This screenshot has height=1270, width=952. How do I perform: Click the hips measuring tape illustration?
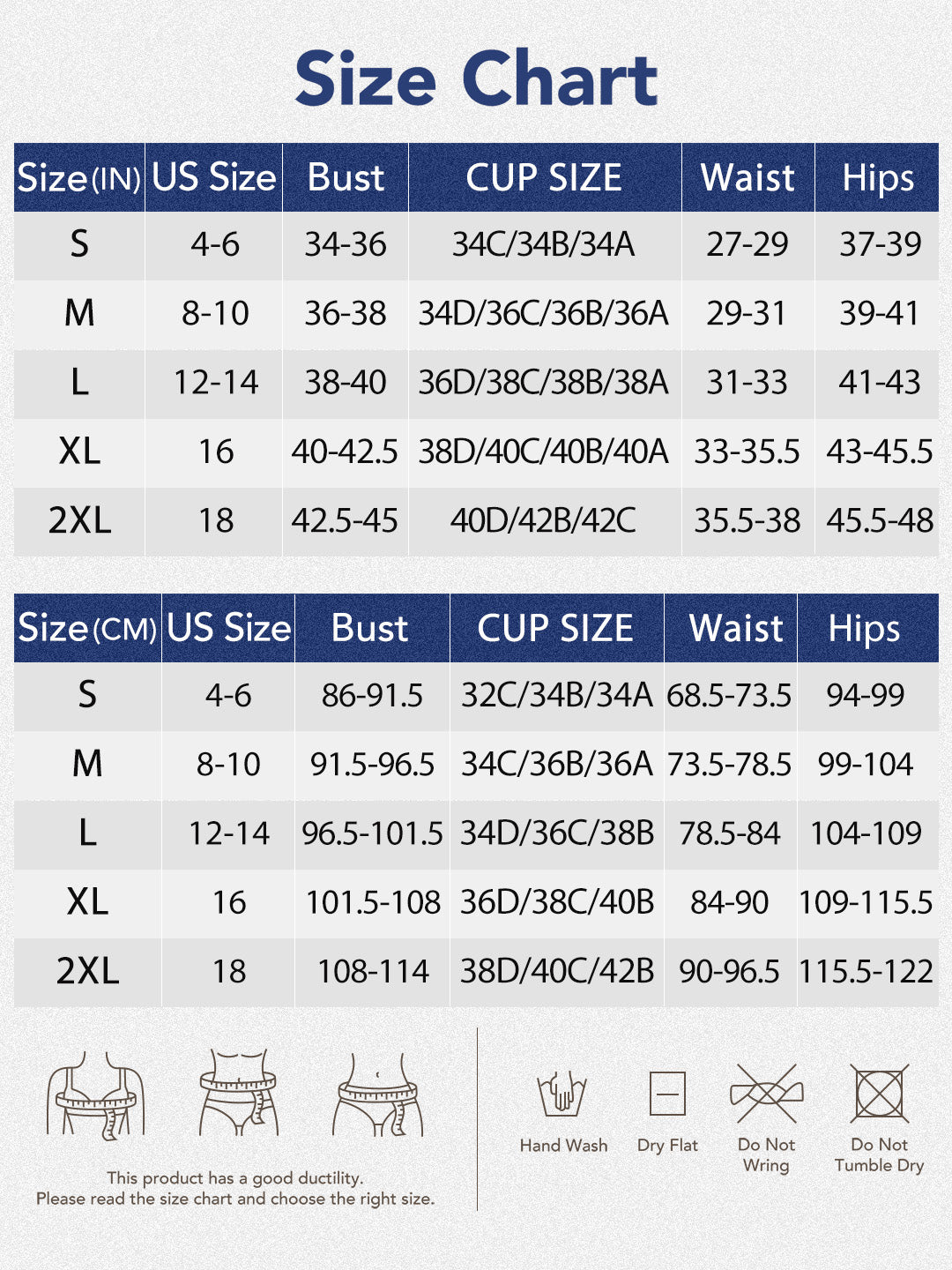click(379, 1094)
